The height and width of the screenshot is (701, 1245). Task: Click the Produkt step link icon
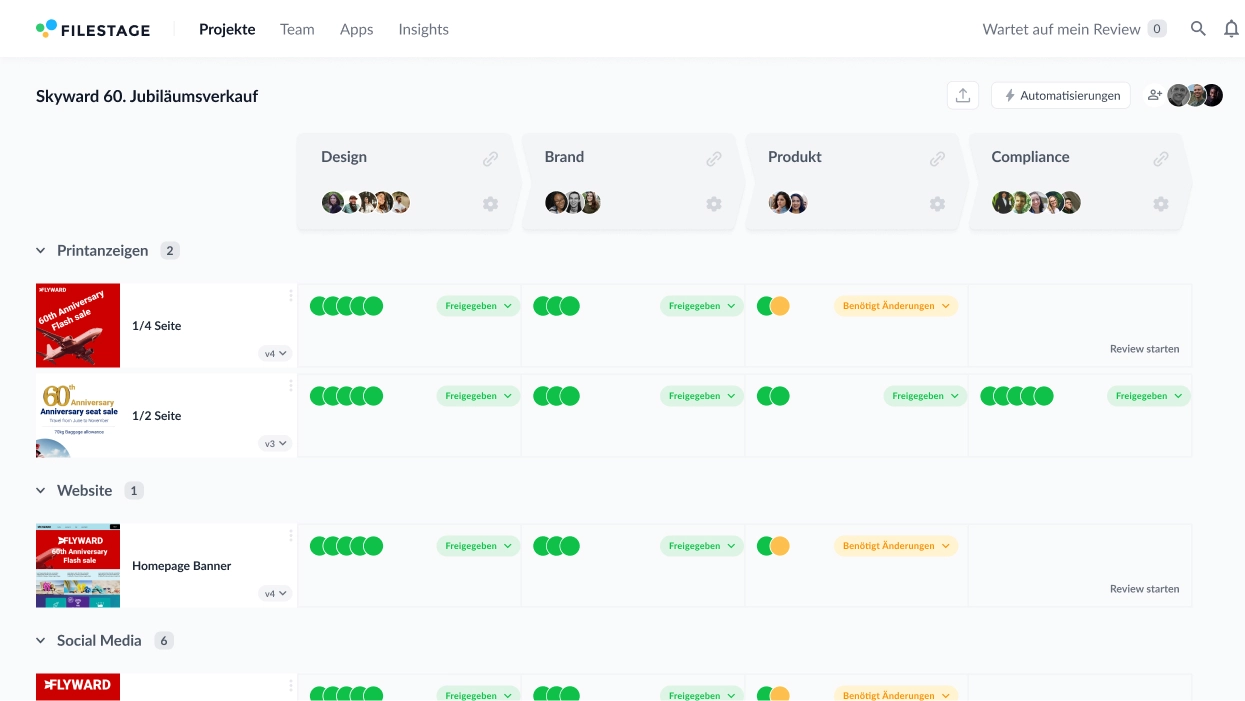[937, 158]
